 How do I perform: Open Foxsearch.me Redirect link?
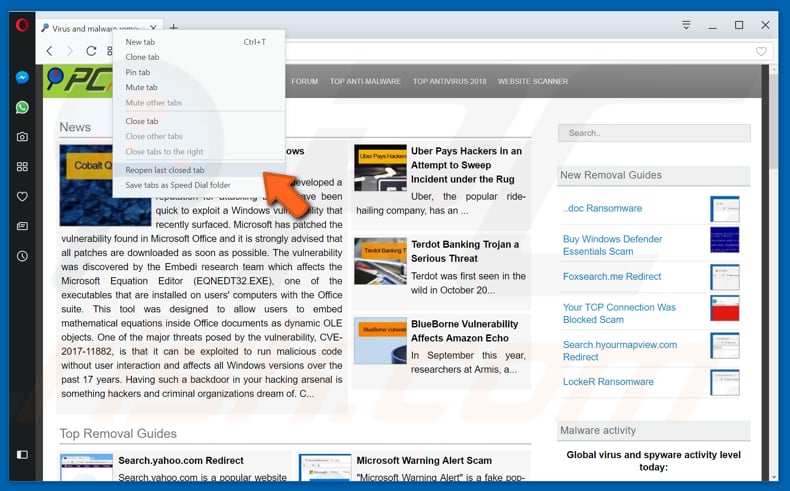click(x=612, y=276)
